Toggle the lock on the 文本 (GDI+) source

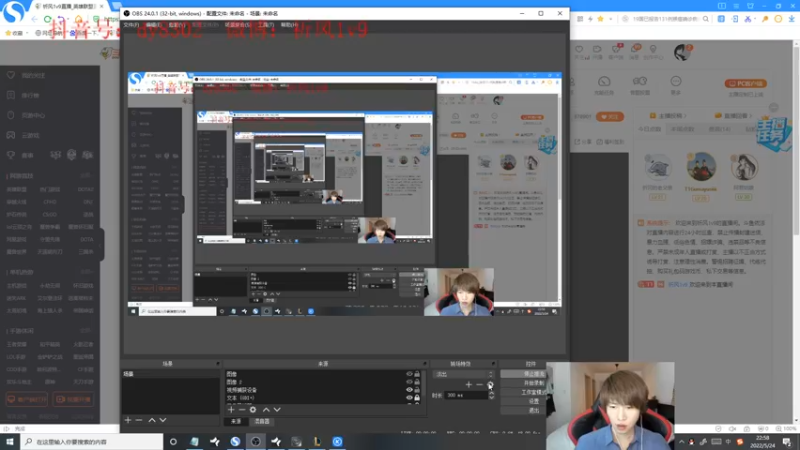(417, 397)
